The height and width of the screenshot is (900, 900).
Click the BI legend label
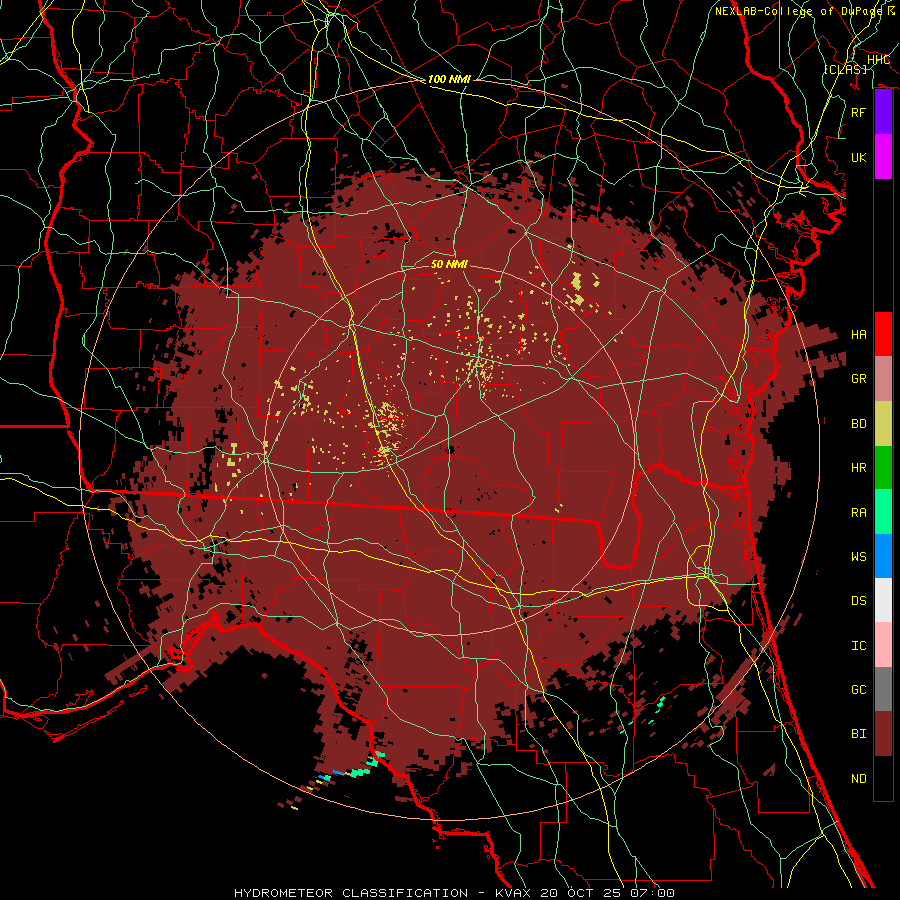[858, 733]
